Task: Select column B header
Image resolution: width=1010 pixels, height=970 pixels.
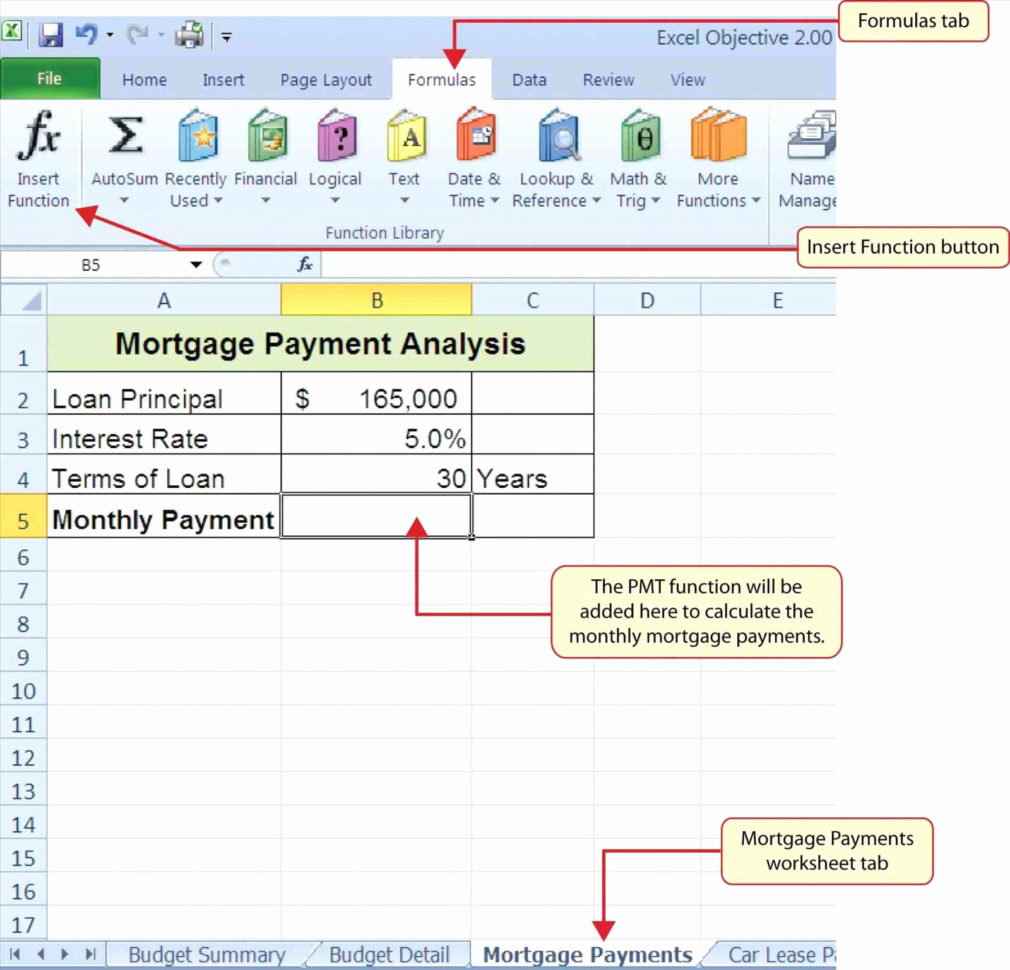Action: (x=376, y=300)
